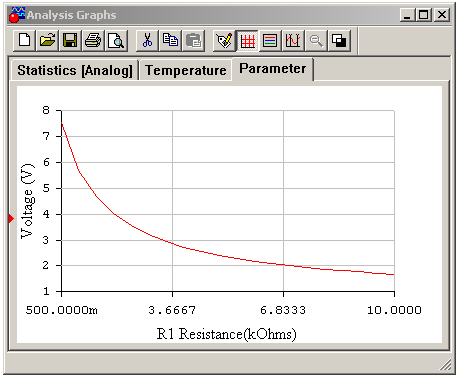Screen dimensions: 458x377
Task: Click the R1 Resistance(kOhms) axis label
Action: tap(227, 334)
